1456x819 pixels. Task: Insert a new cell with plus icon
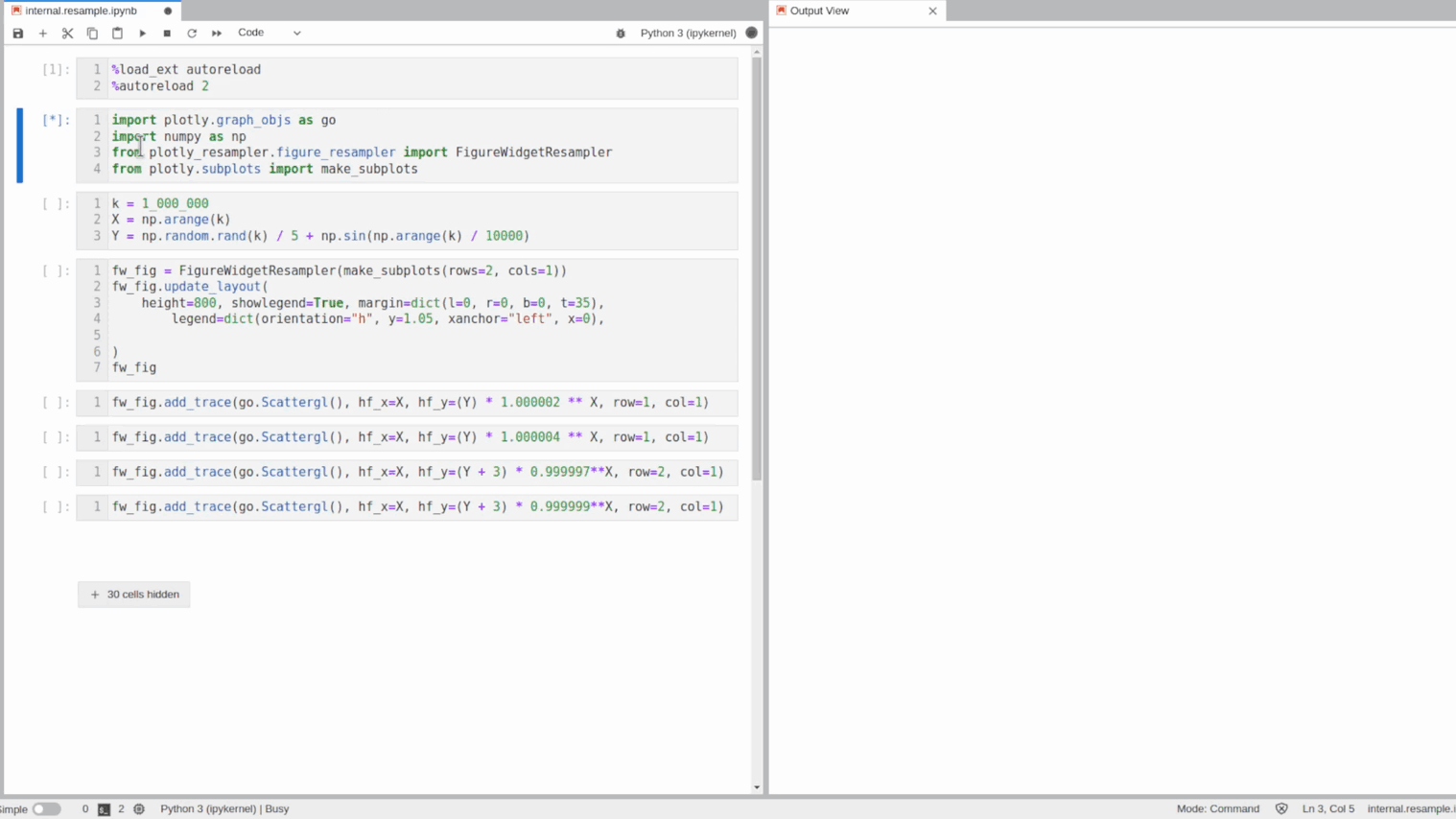(x=43, y=33)
